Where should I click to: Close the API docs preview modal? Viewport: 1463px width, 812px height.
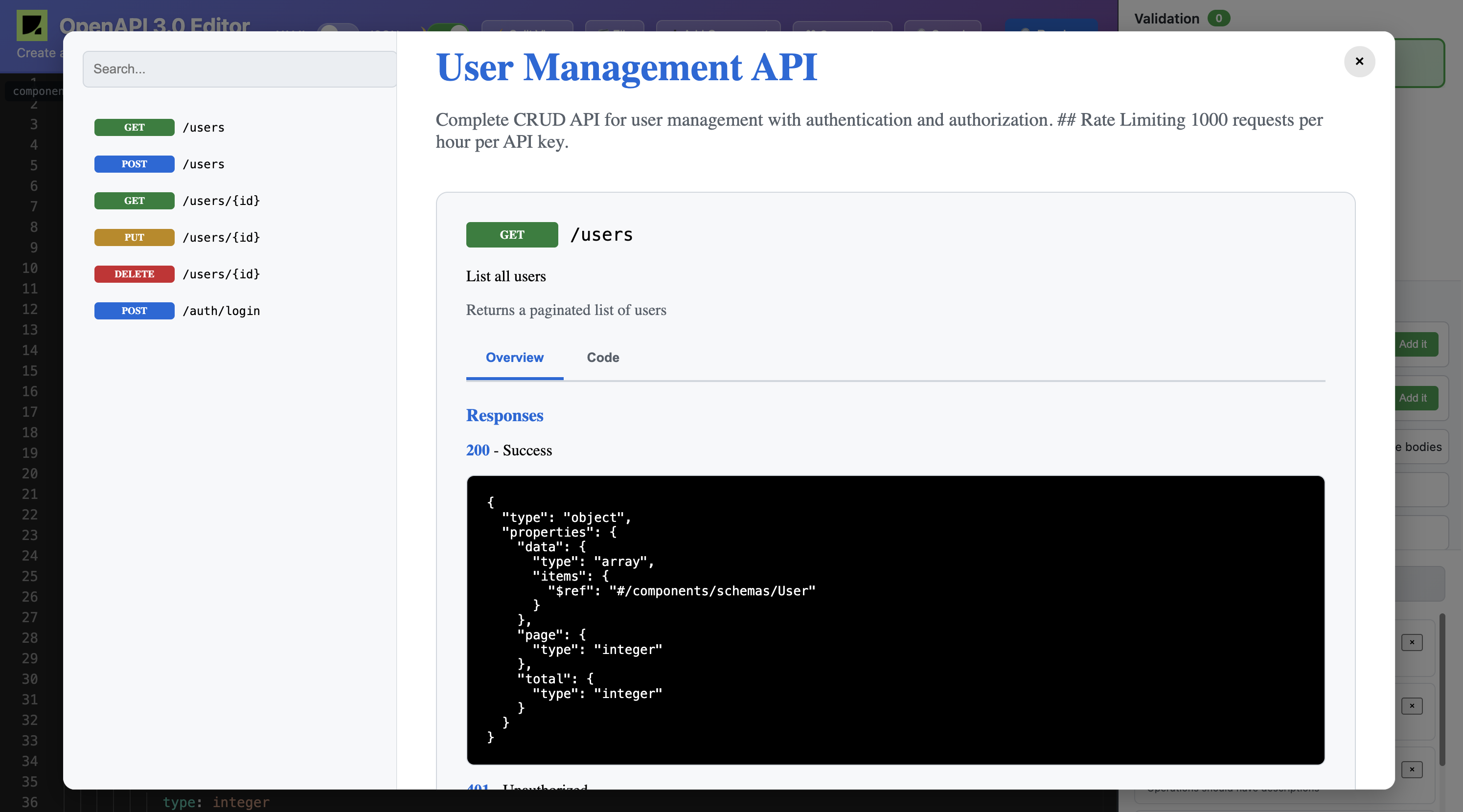tap(1359, 61)
